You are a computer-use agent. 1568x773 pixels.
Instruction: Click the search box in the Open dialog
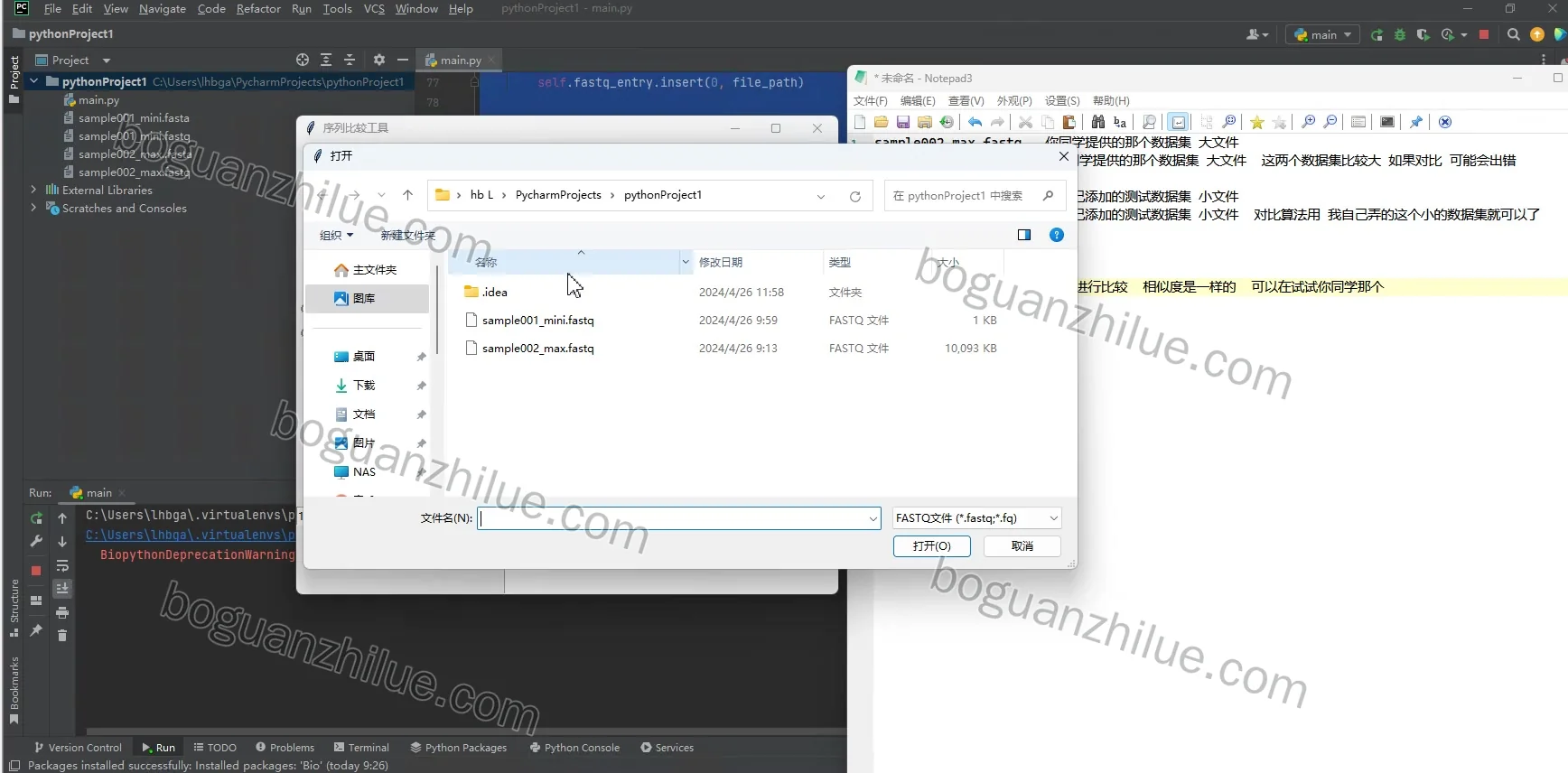tap(975, 196)
